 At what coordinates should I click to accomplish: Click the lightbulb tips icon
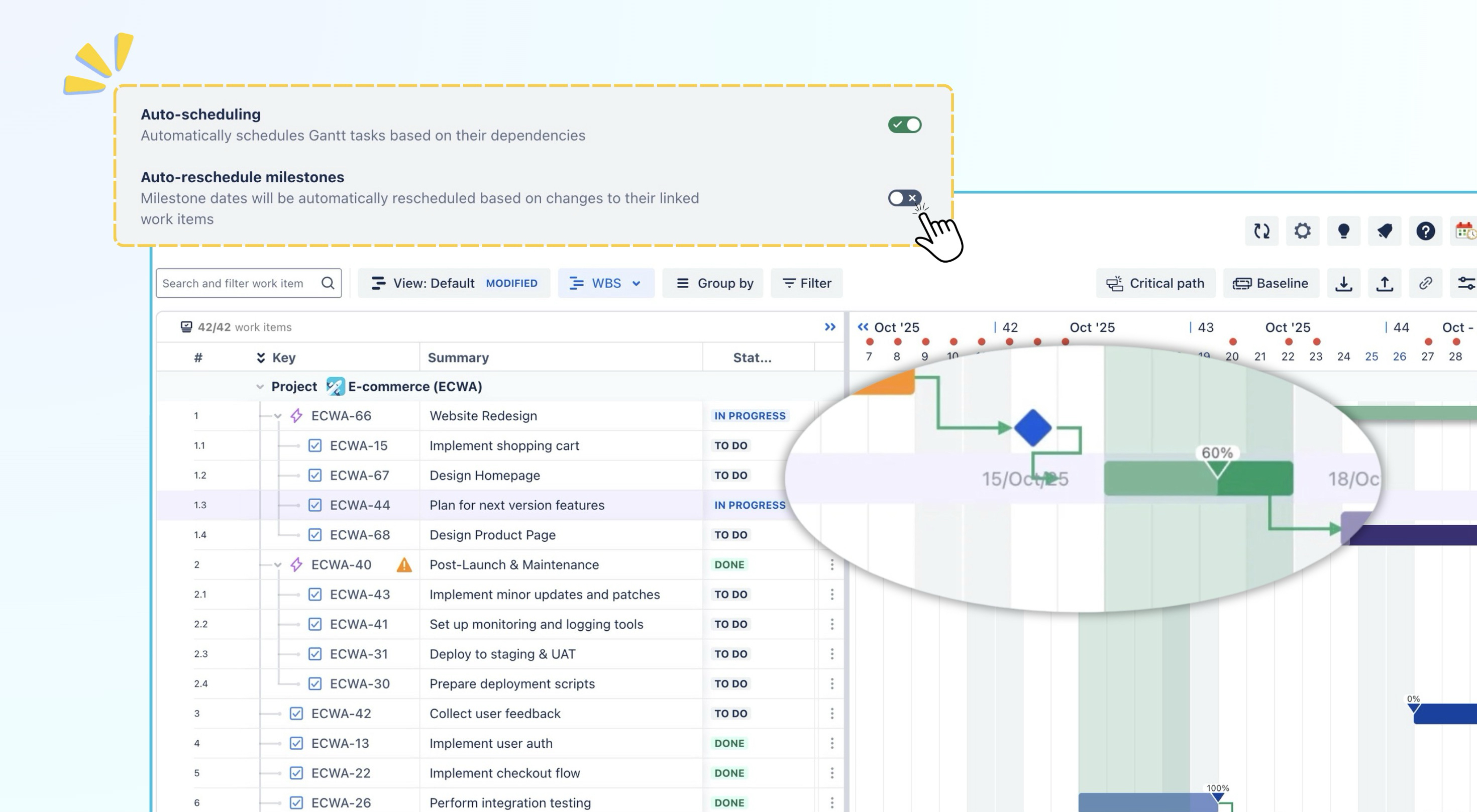(1343, 231)
